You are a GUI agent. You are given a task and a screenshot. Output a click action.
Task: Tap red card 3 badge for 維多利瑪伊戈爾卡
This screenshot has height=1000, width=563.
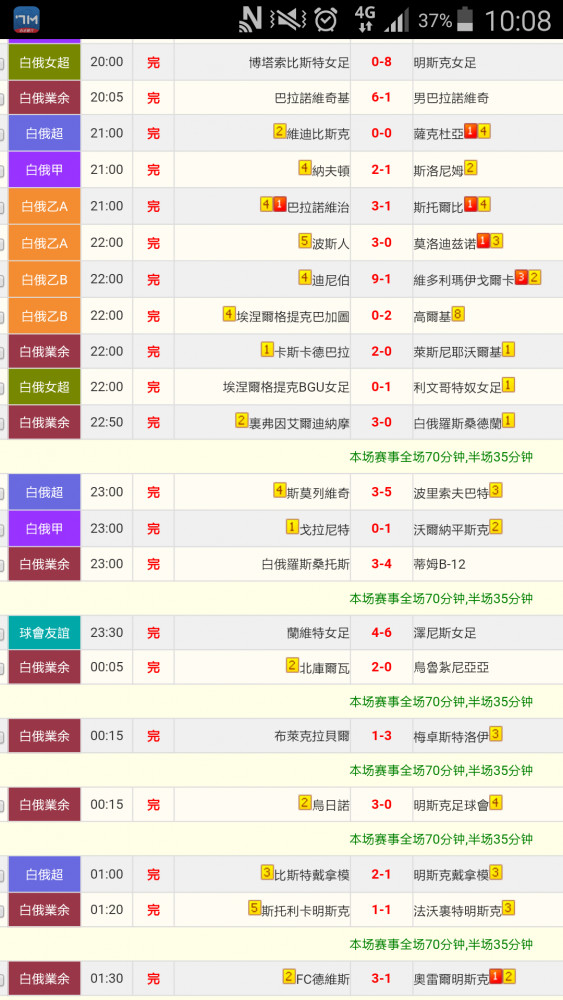521,277
